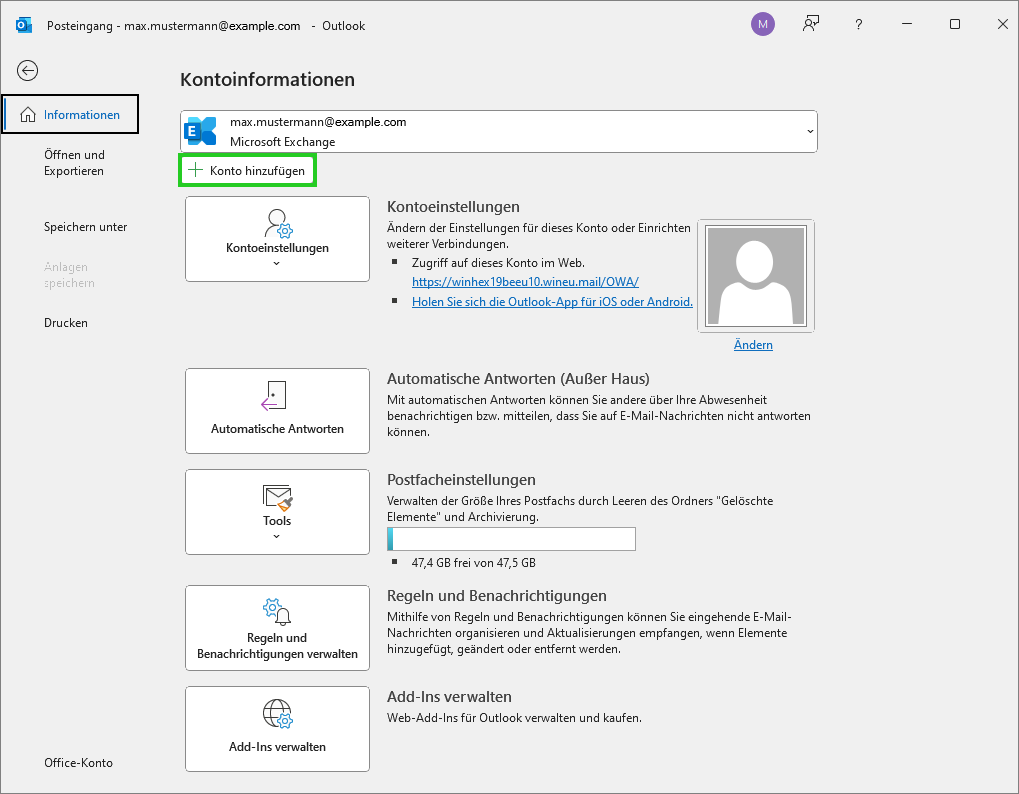Select the Informationen tab
1019x794 pixels.
70,114
